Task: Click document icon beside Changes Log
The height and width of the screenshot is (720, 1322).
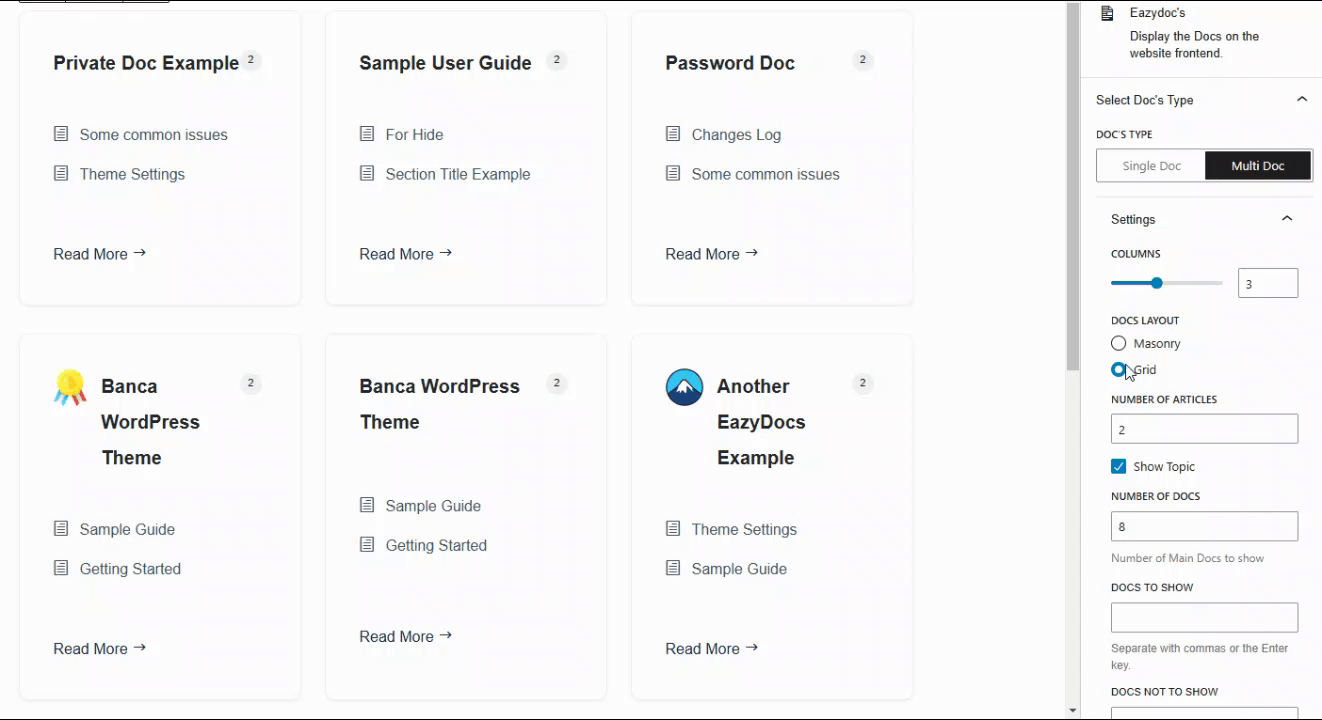Action: 673,134
